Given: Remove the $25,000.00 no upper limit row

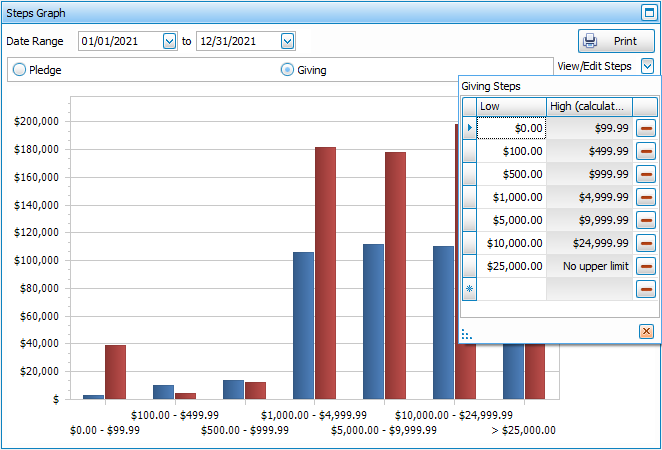Looking at the screenshot, I should [646, 266].
